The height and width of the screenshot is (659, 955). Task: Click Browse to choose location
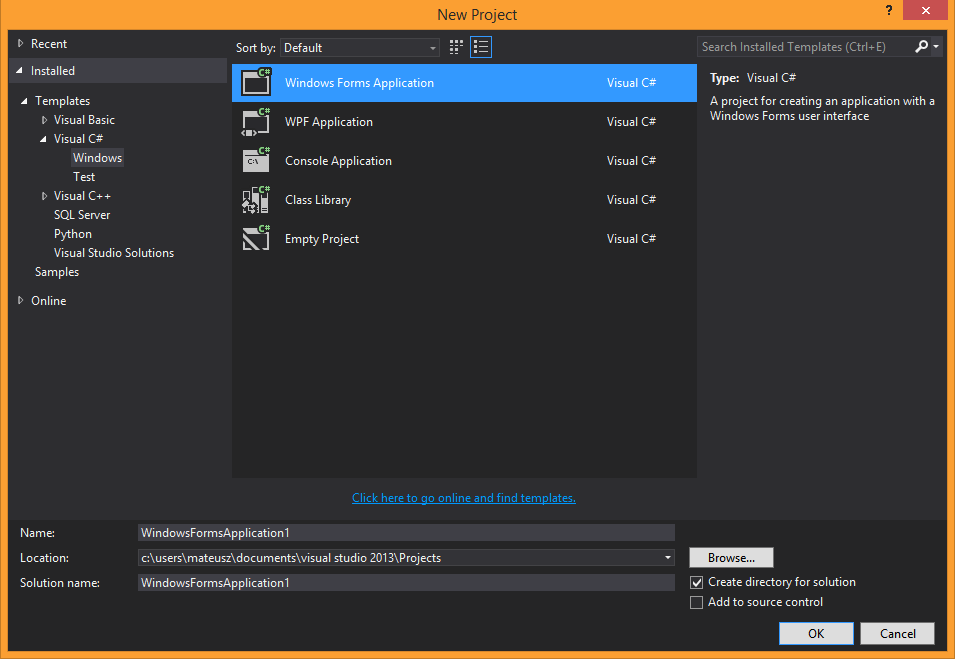[x=731, y=558]
